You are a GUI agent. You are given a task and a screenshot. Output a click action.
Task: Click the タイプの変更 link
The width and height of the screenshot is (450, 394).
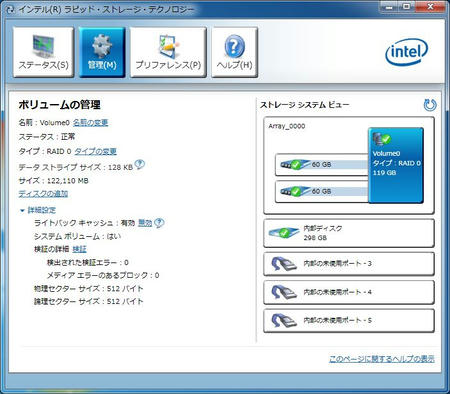[x=95, y=151]
